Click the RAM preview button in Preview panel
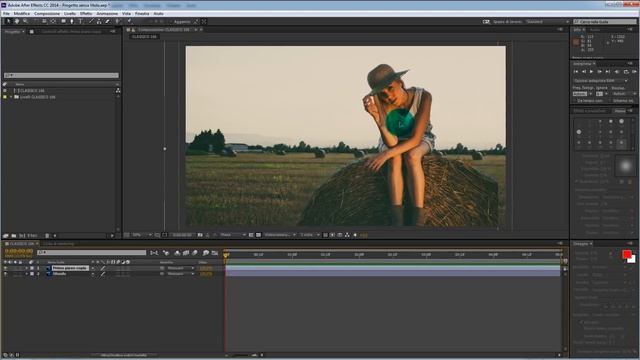The width and height of the screenshot is (640, 360). [x=635, y=71]
